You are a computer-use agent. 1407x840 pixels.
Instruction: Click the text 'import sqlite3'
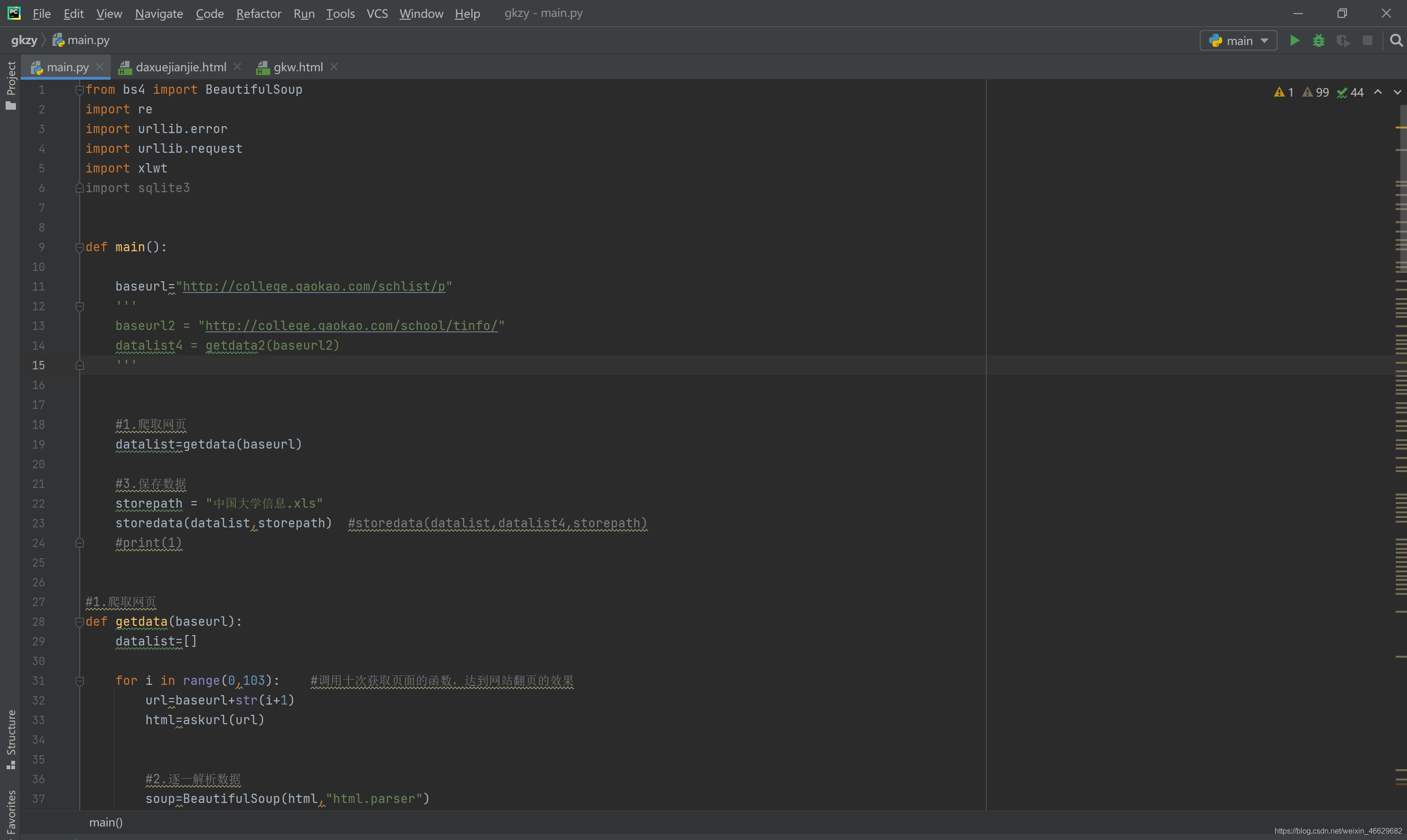[137, 188]
